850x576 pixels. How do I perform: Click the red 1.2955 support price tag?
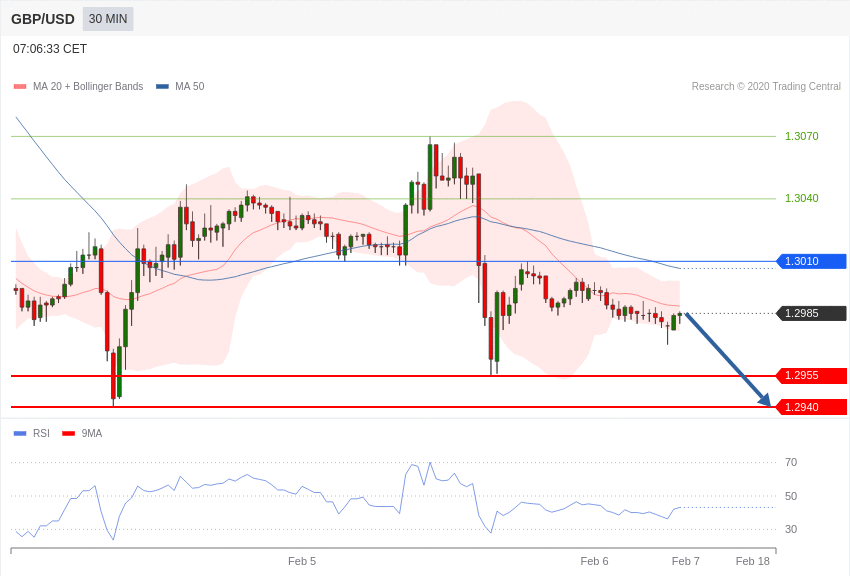pos(812,376)
